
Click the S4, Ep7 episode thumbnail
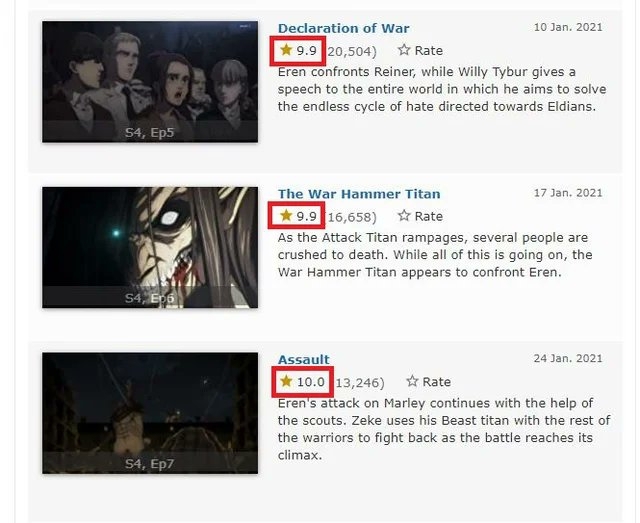click(150, 413)
